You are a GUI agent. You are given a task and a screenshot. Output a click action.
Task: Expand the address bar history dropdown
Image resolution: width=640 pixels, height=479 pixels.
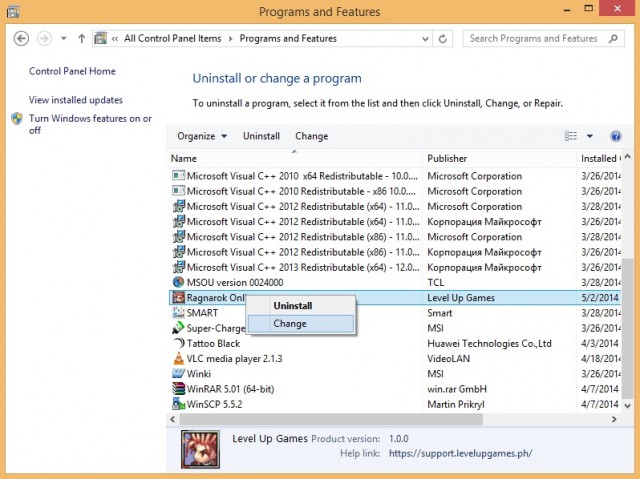[x=425, y=39]
